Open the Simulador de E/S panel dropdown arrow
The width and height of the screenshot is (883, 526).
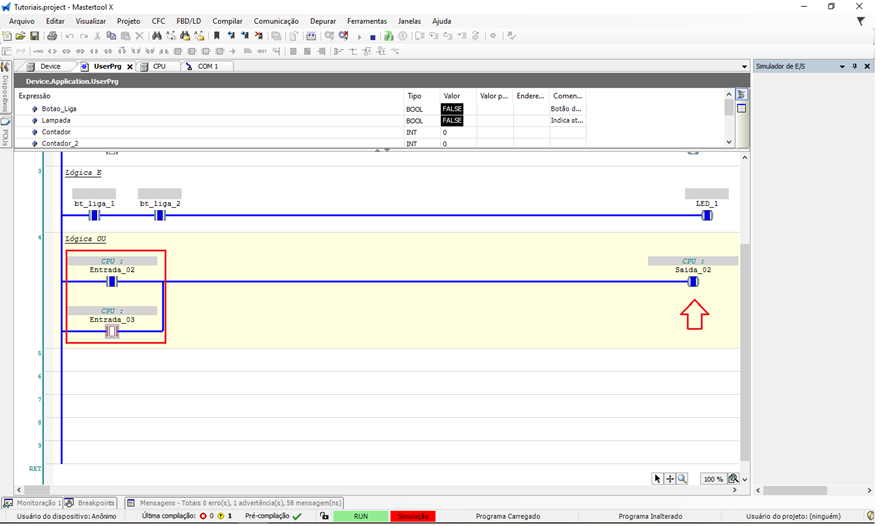pos(842,66)
